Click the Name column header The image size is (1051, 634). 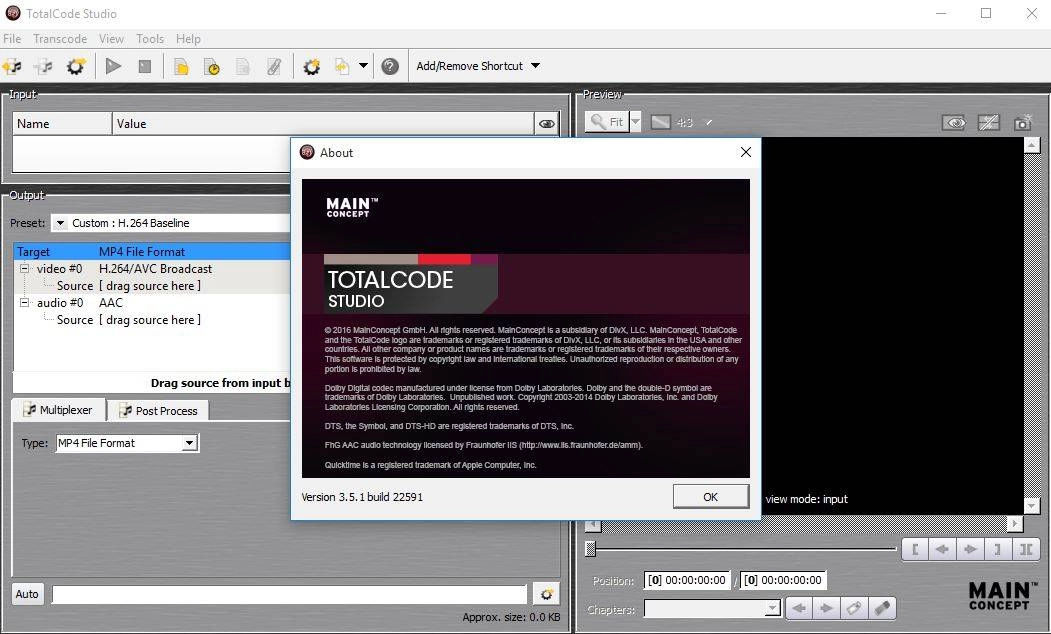coord(62,123)
